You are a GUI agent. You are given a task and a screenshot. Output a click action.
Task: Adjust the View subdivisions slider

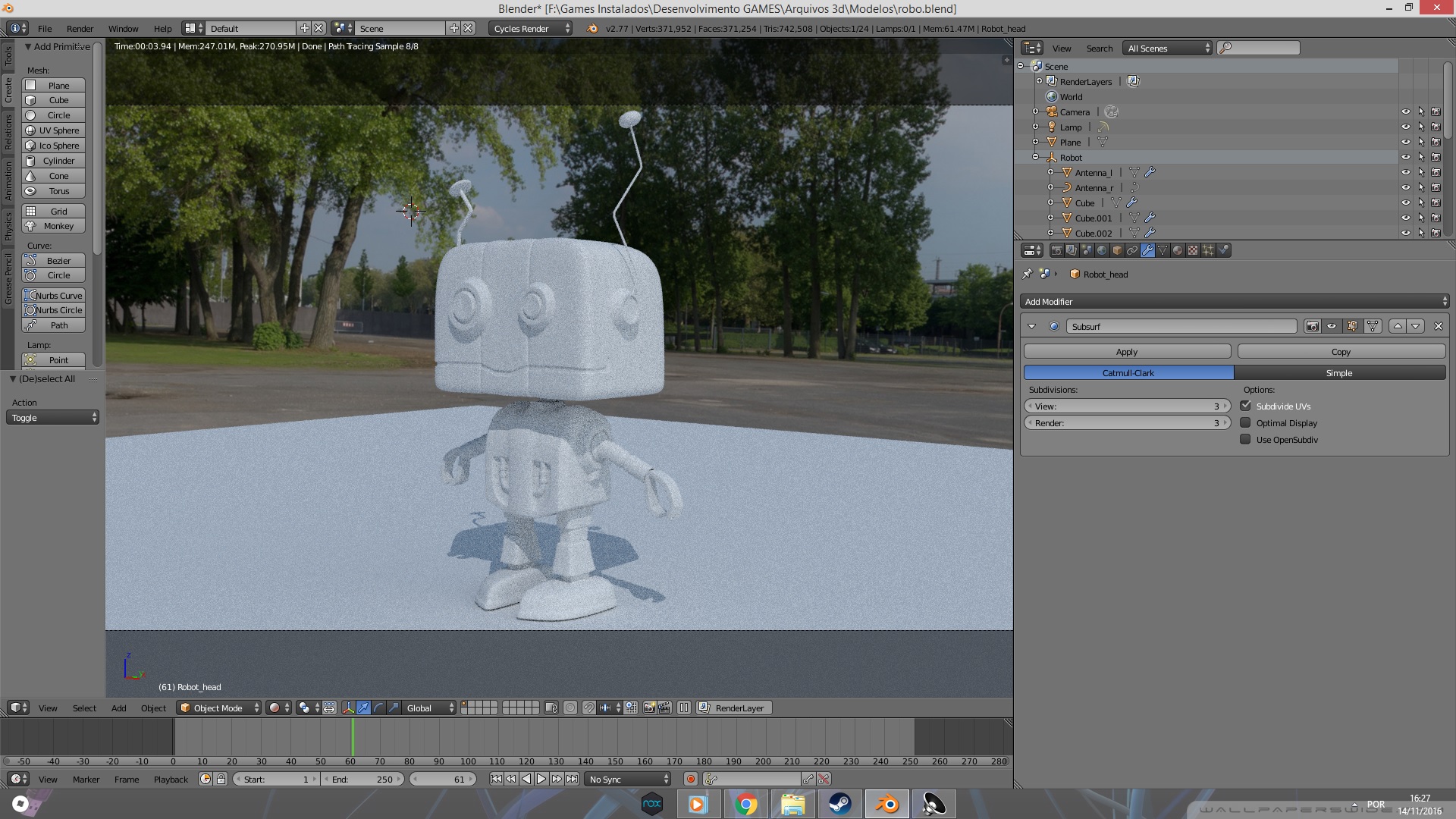pyautogui.click(x=1127, y=406)
